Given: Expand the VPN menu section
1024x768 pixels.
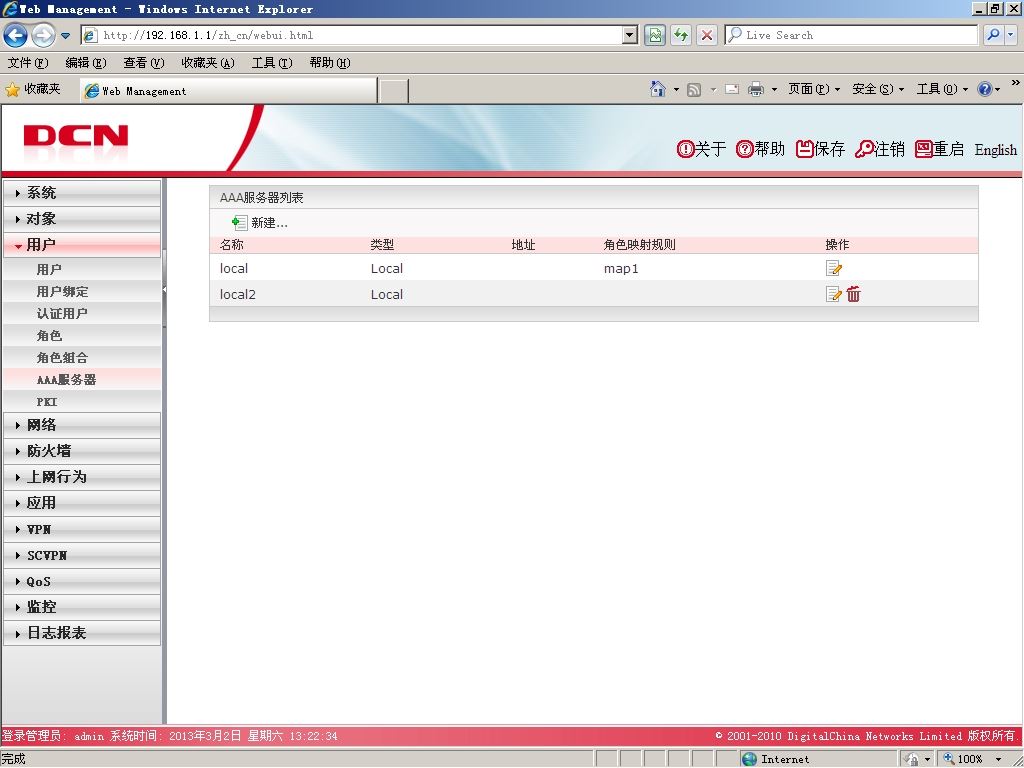Looking at the screenshot, I should (x=82, y=530).
